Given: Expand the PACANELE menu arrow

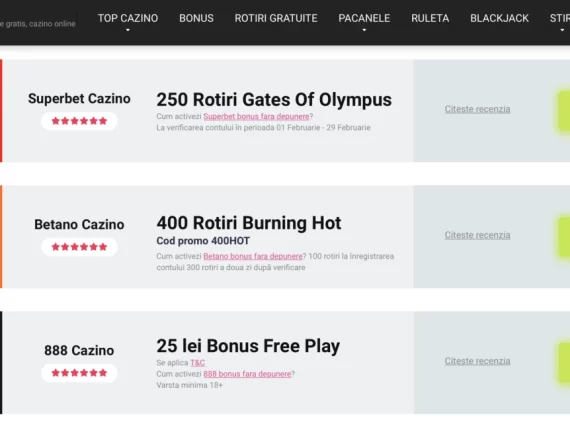Looking at the screenshot, I should tap(364, 30).
